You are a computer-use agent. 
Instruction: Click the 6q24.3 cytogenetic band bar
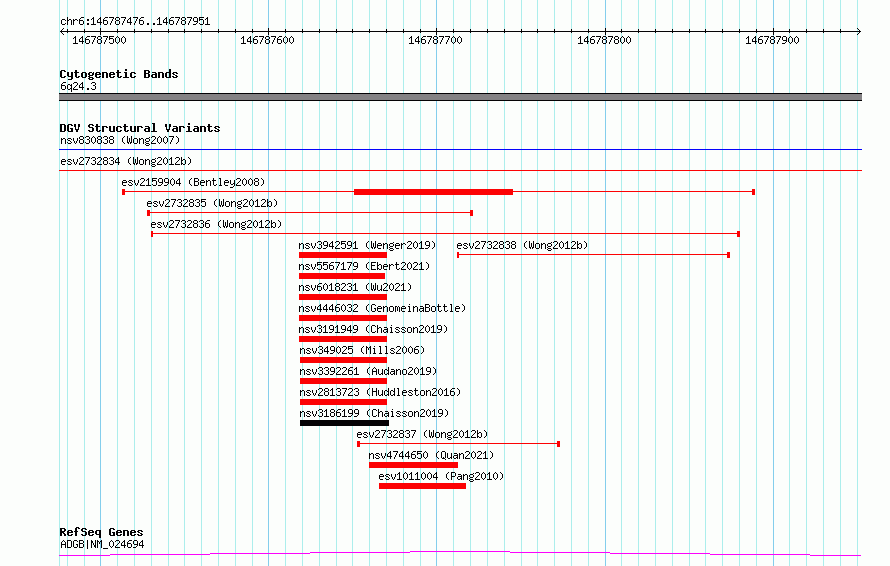click(460, 97)
